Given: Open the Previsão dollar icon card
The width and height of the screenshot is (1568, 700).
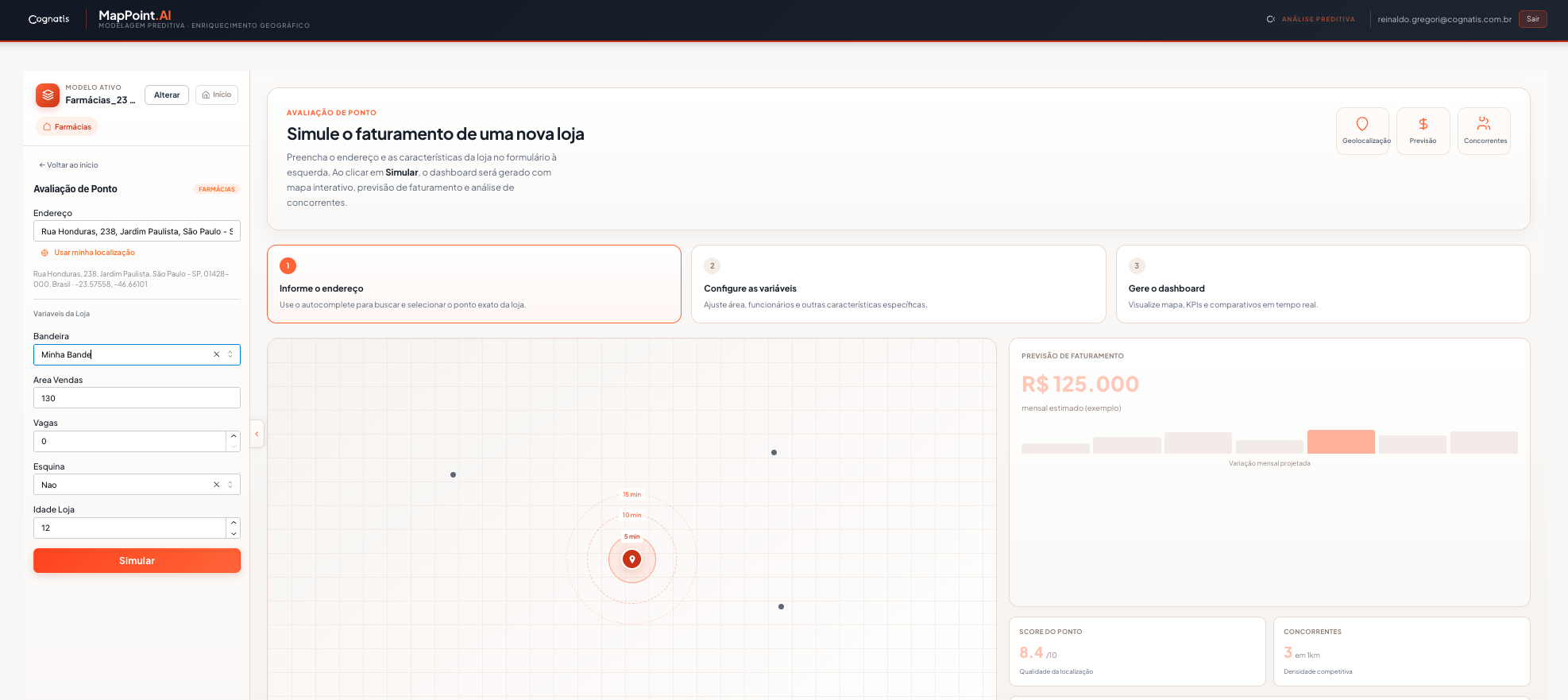Looking at the screenshot, I should 1423,131.
